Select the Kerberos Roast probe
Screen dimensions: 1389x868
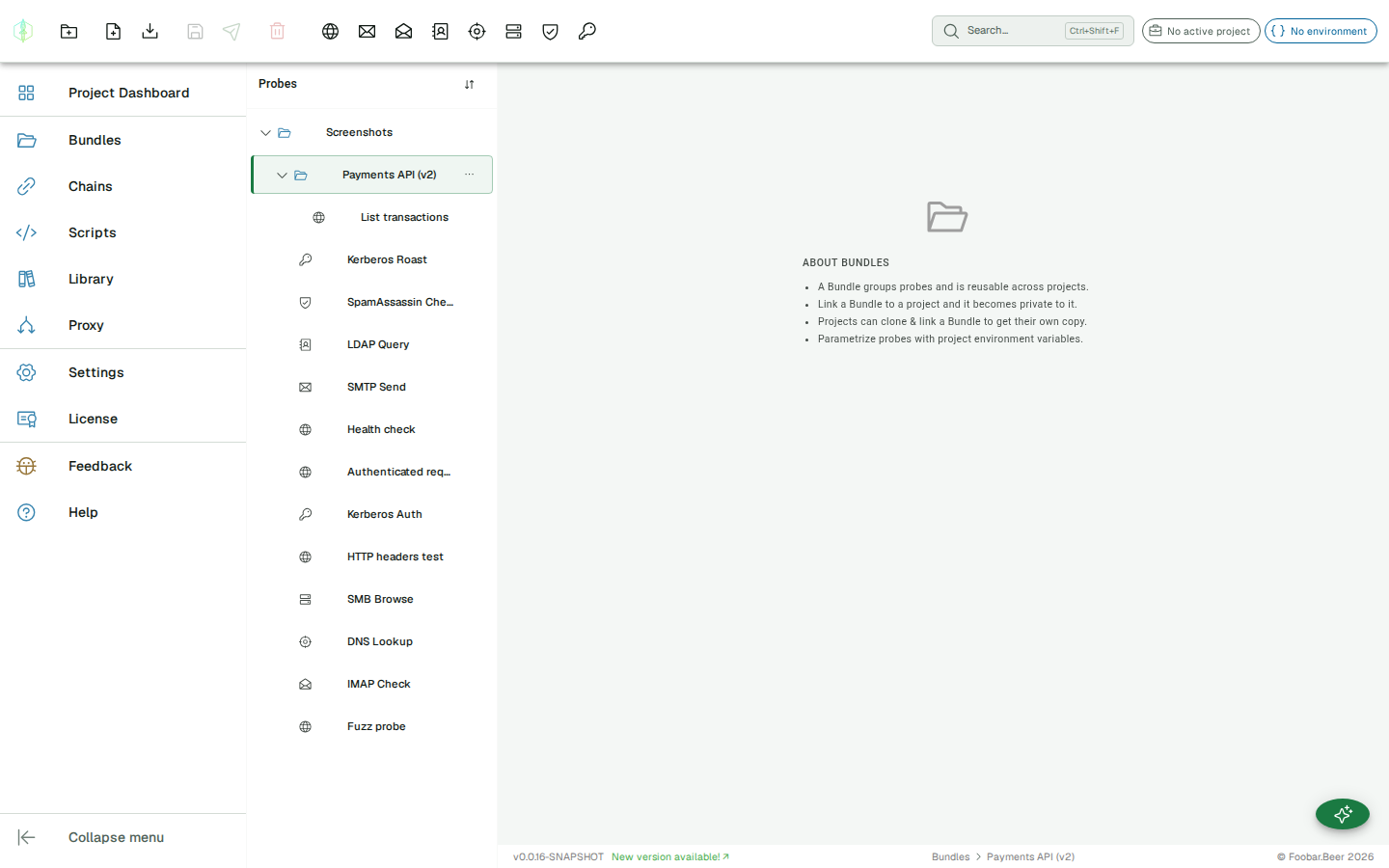coord(372,259)
